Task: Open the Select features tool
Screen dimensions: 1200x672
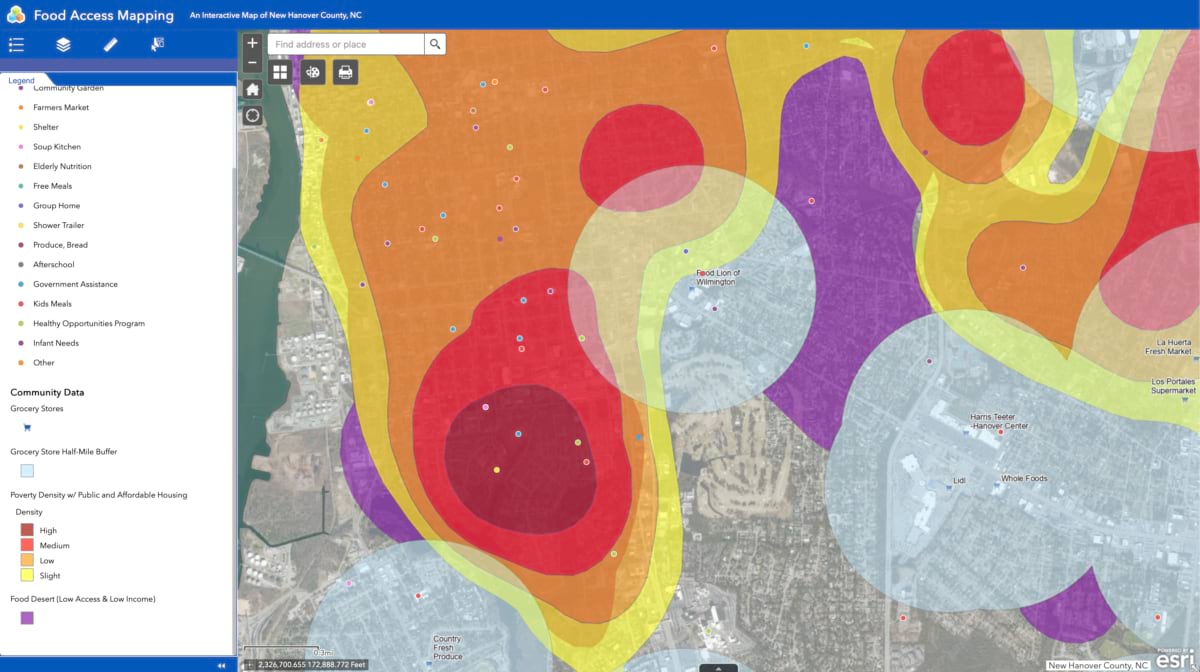Action: (x=157, y=44)
